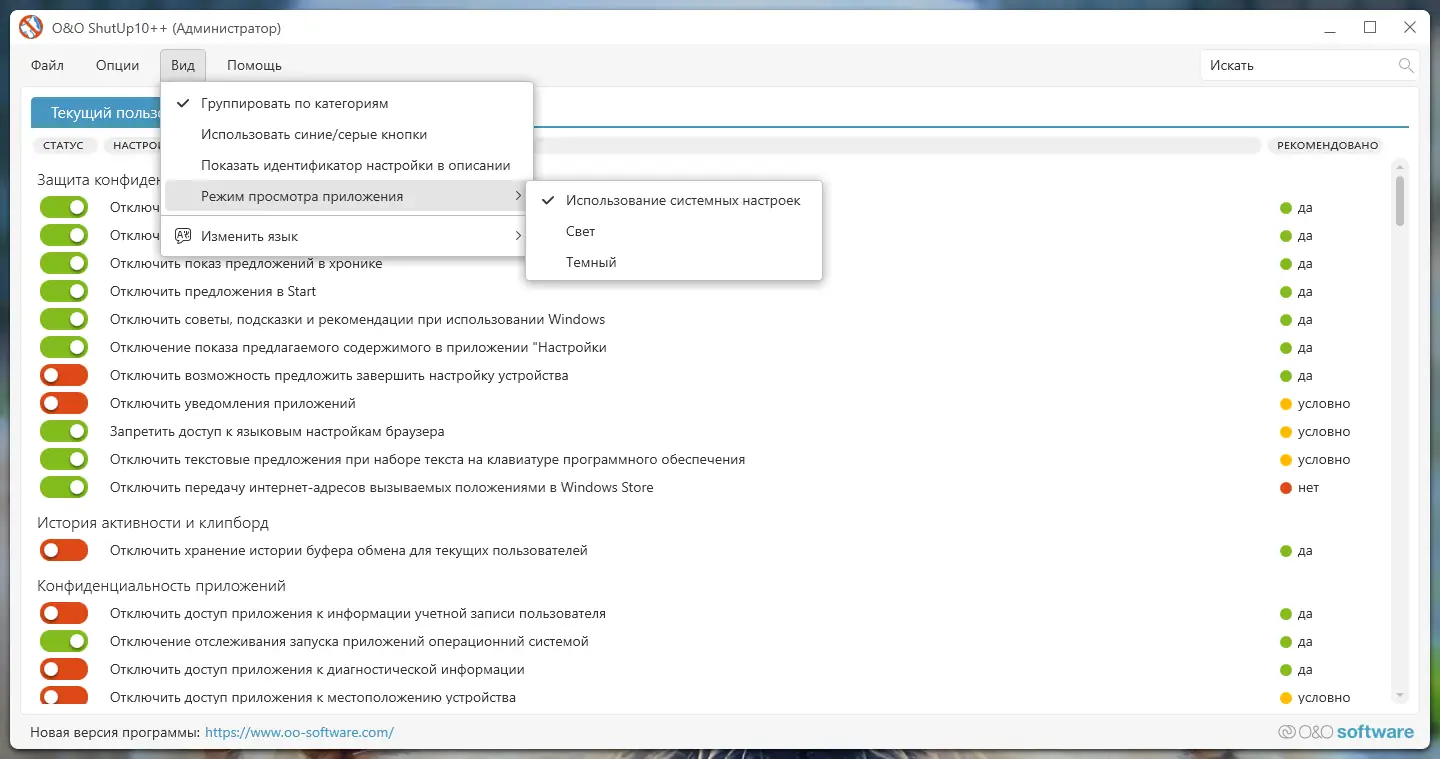Click the red dot in the Windows Store row
The image size is (1440, 759).
pos(1286,488)
